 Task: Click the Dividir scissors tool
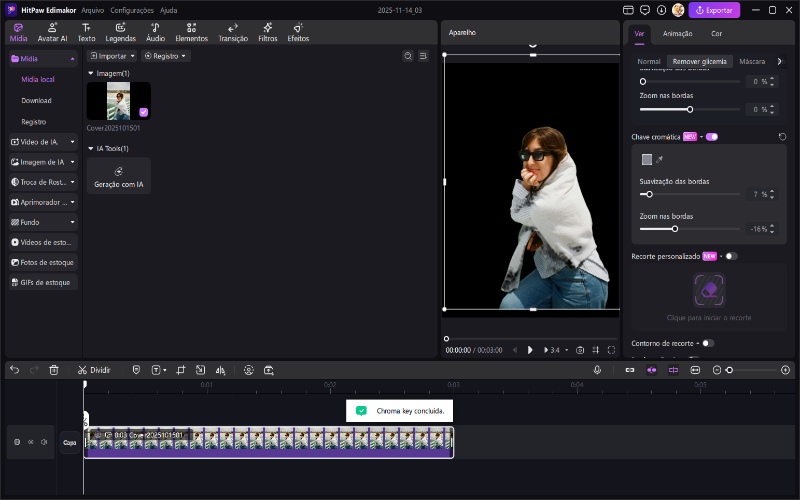(94, 370)
